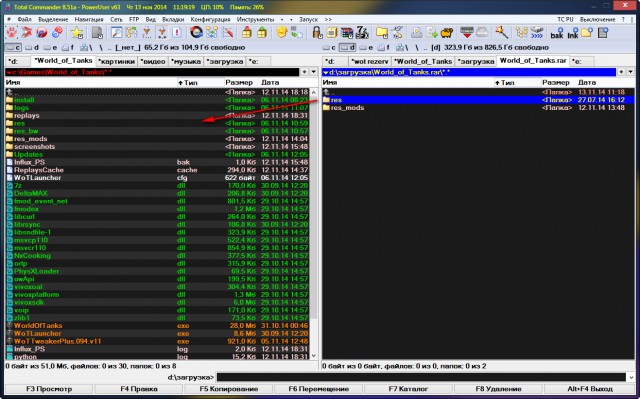Click the red crab icon in the toolbar
The image size is (640, 399).
tap(12, 33)
